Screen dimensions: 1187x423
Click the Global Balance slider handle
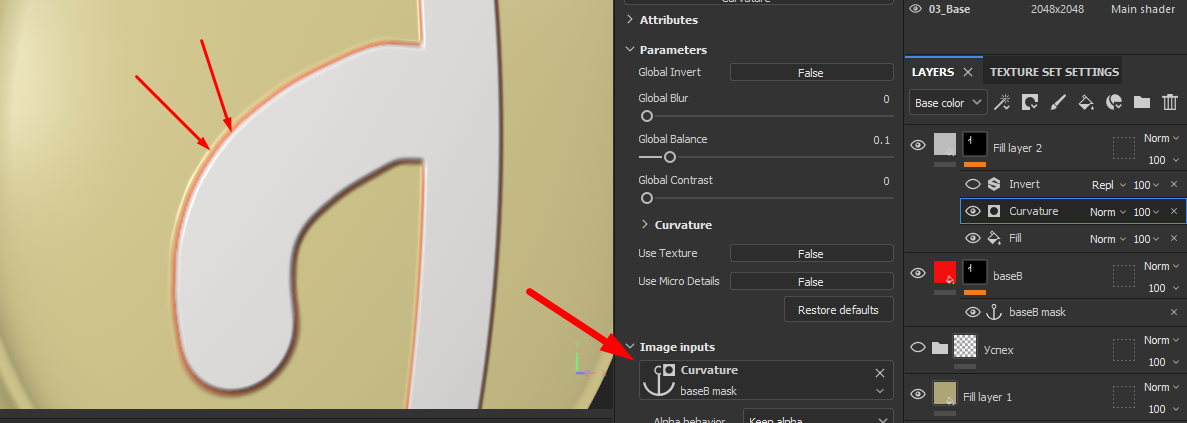pyautogui.click(x=669, y=157)
